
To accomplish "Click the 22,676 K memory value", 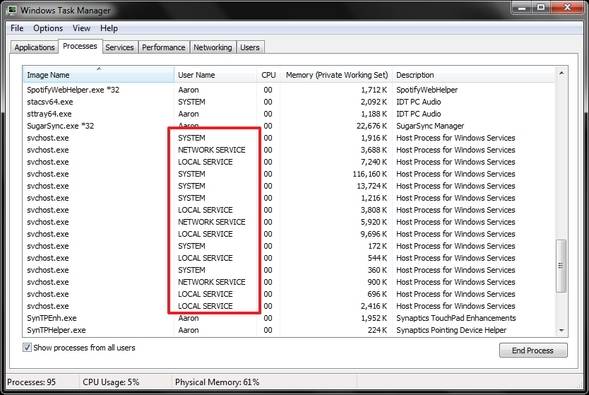I will click(x=372, y=126).
